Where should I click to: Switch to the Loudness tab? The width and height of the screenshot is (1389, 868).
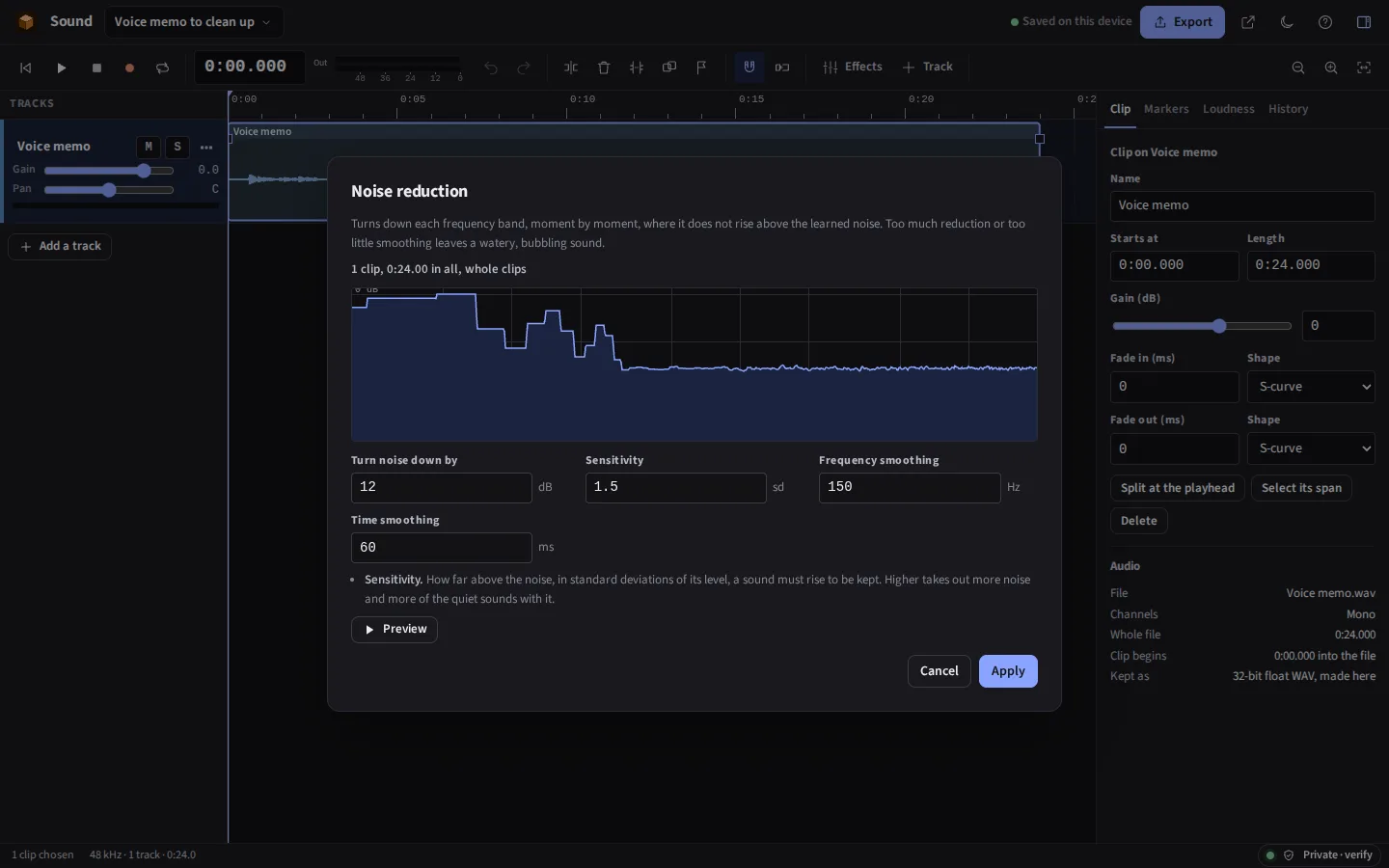pos(1228,109)
